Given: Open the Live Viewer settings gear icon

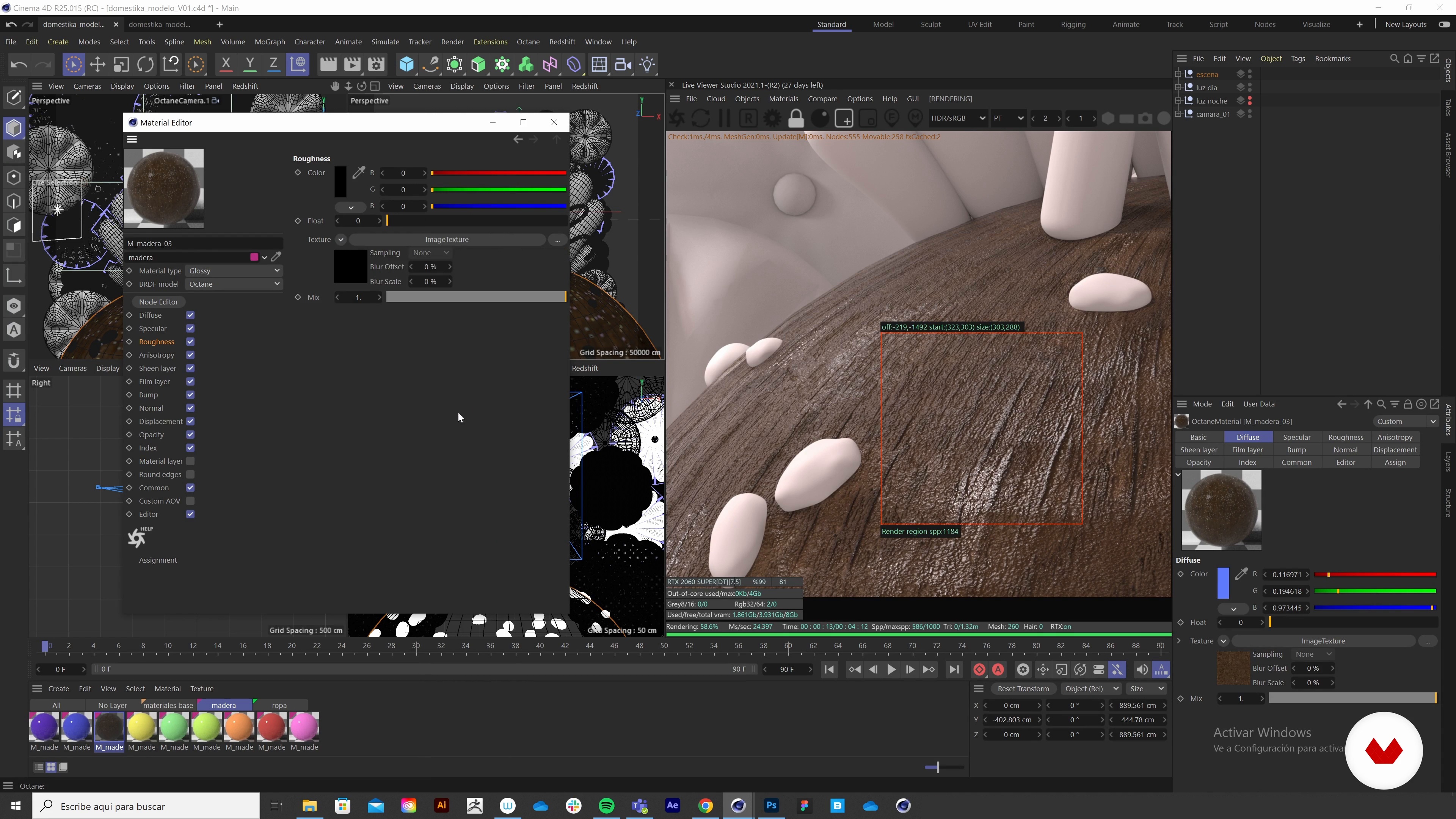Looking at the screenshot, I should [772, 118].
